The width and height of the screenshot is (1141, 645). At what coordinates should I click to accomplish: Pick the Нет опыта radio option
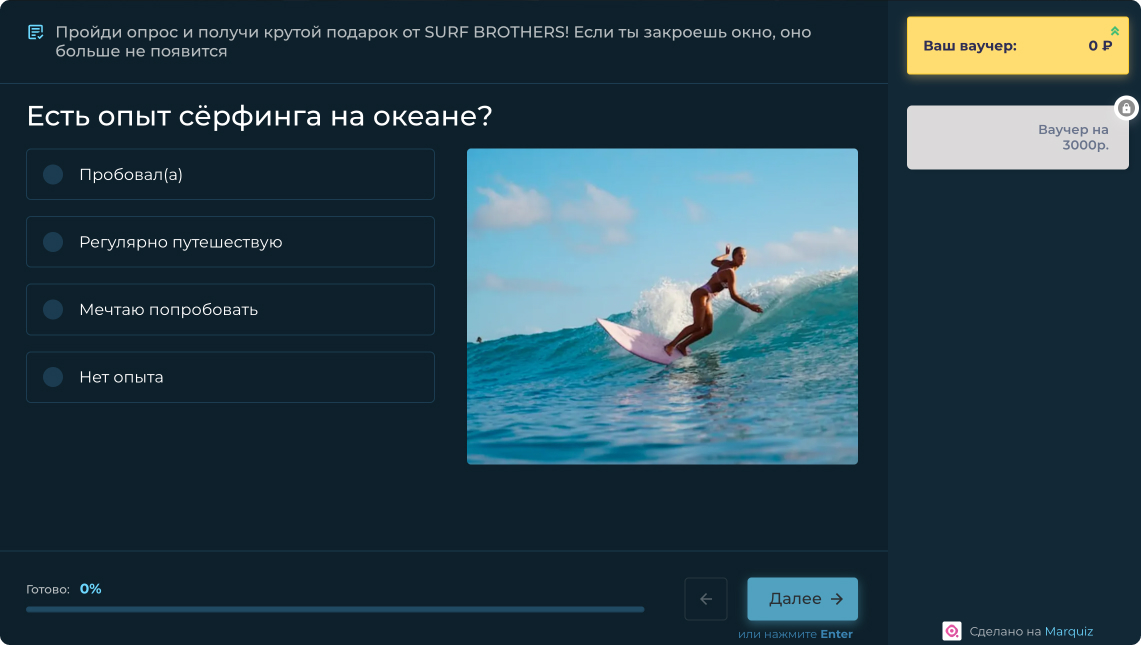coord(230,377)
